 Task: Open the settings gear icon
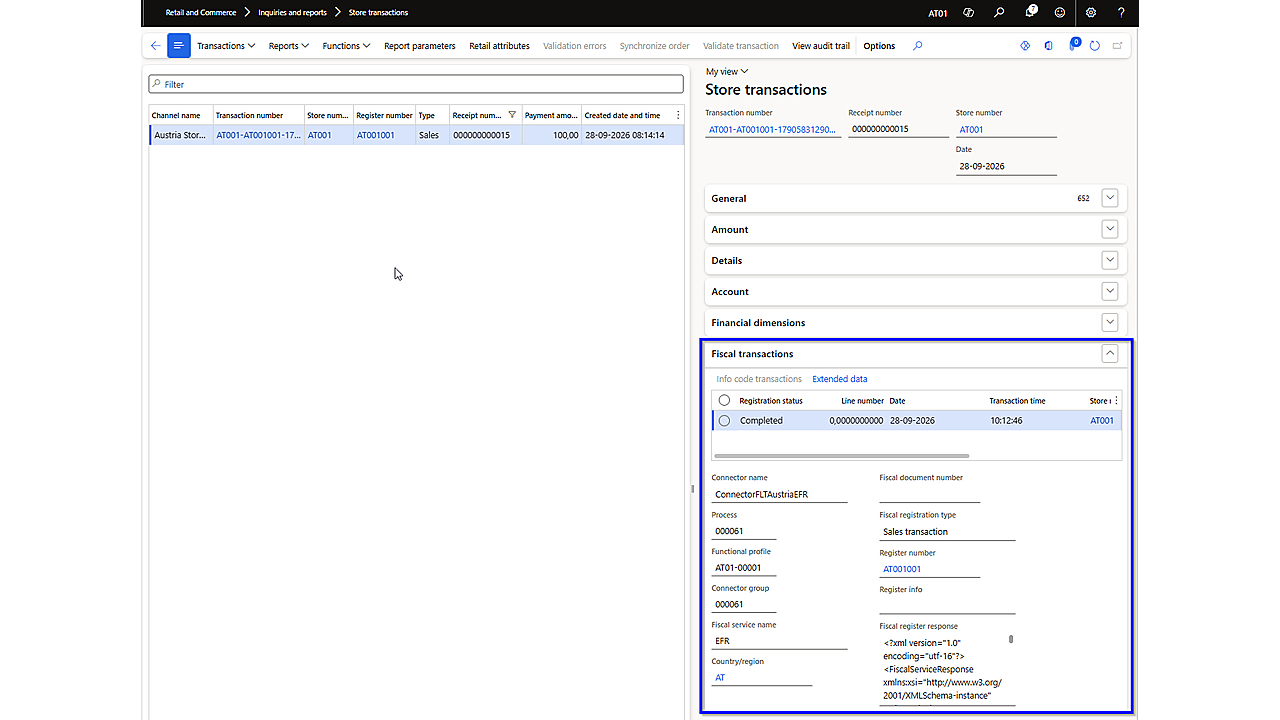[1091, 13]
